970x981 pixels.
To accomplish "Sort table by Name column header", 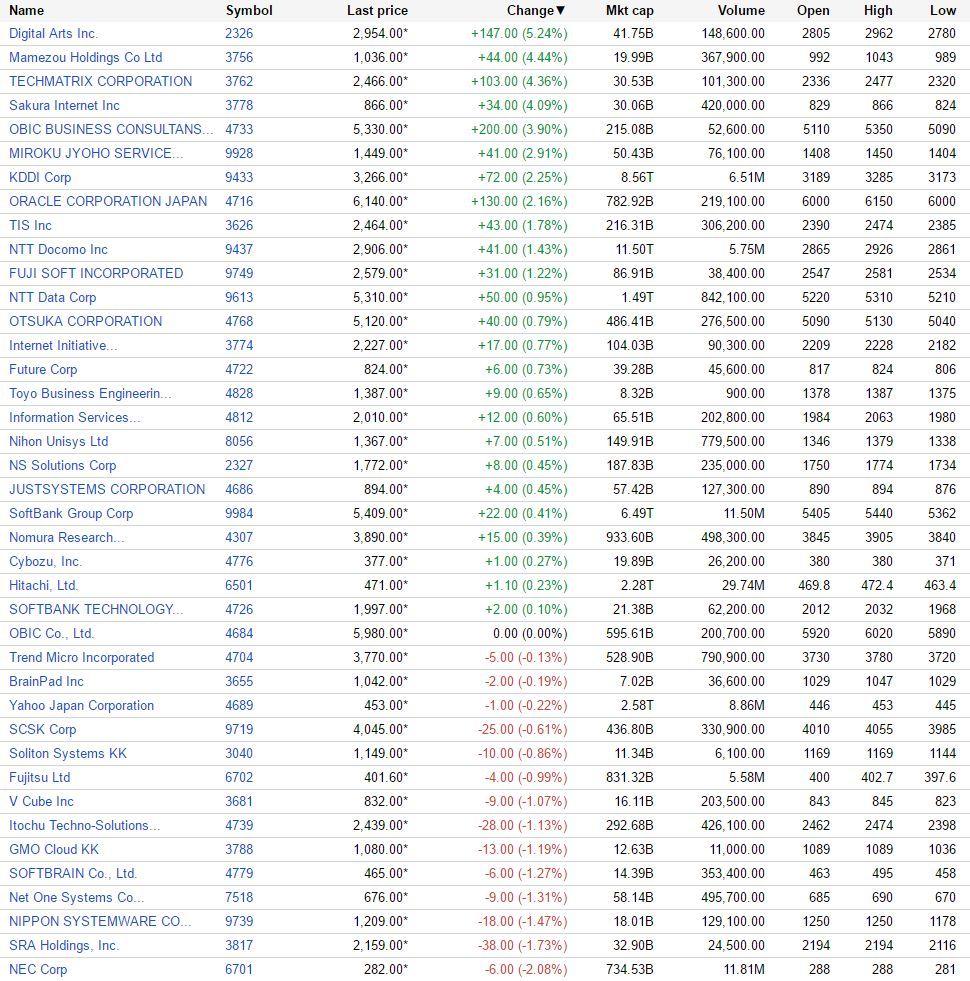I will point(26,10).
